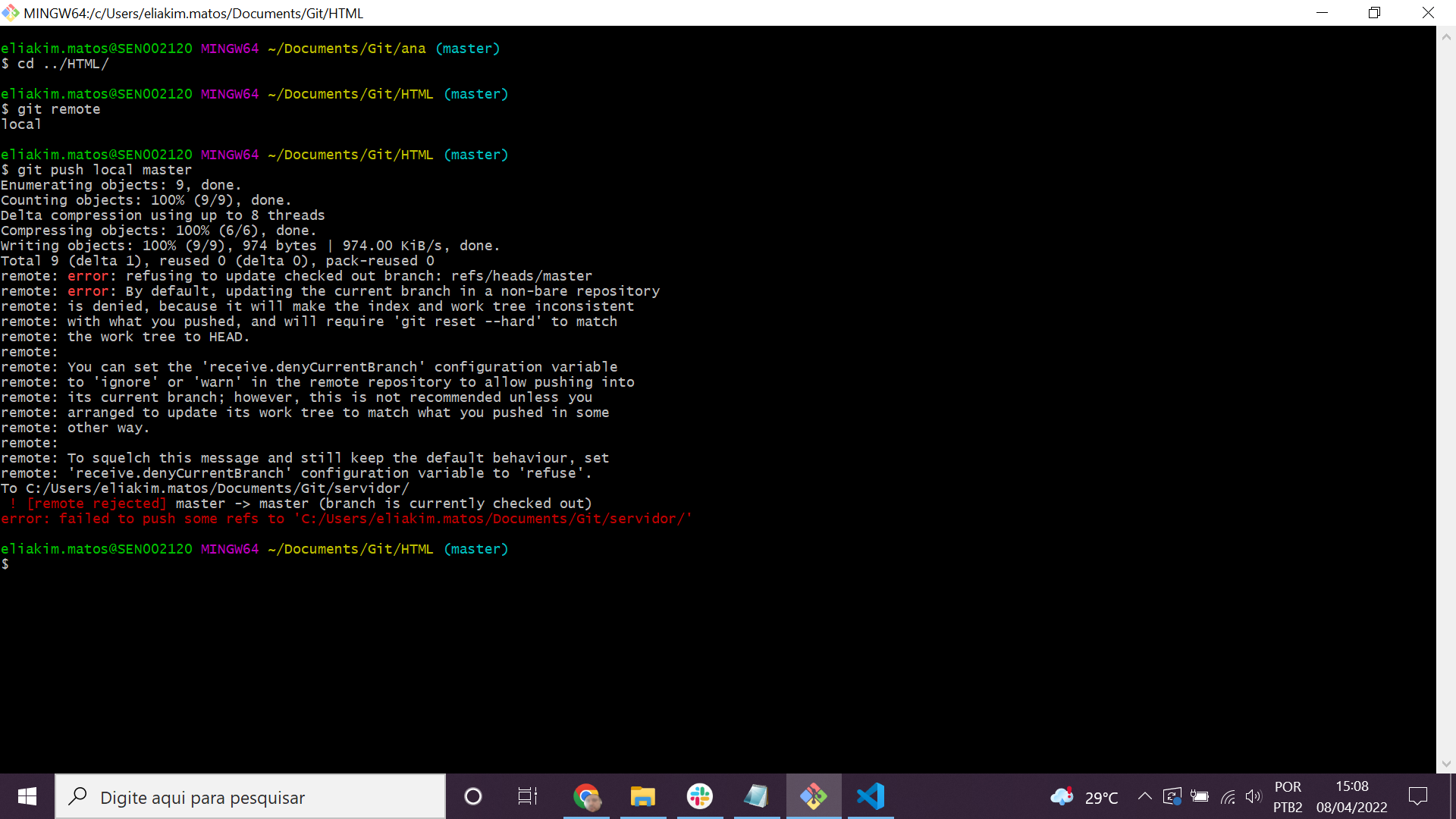Click the 'git remote' command line

59,109
